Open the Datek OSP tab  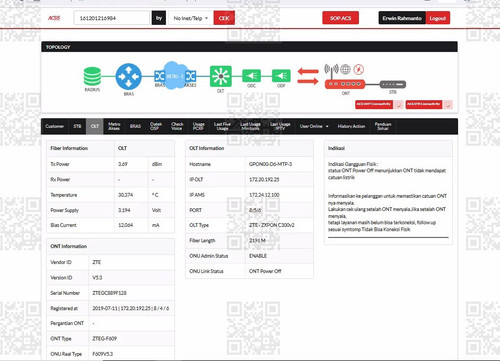[156, 126]
